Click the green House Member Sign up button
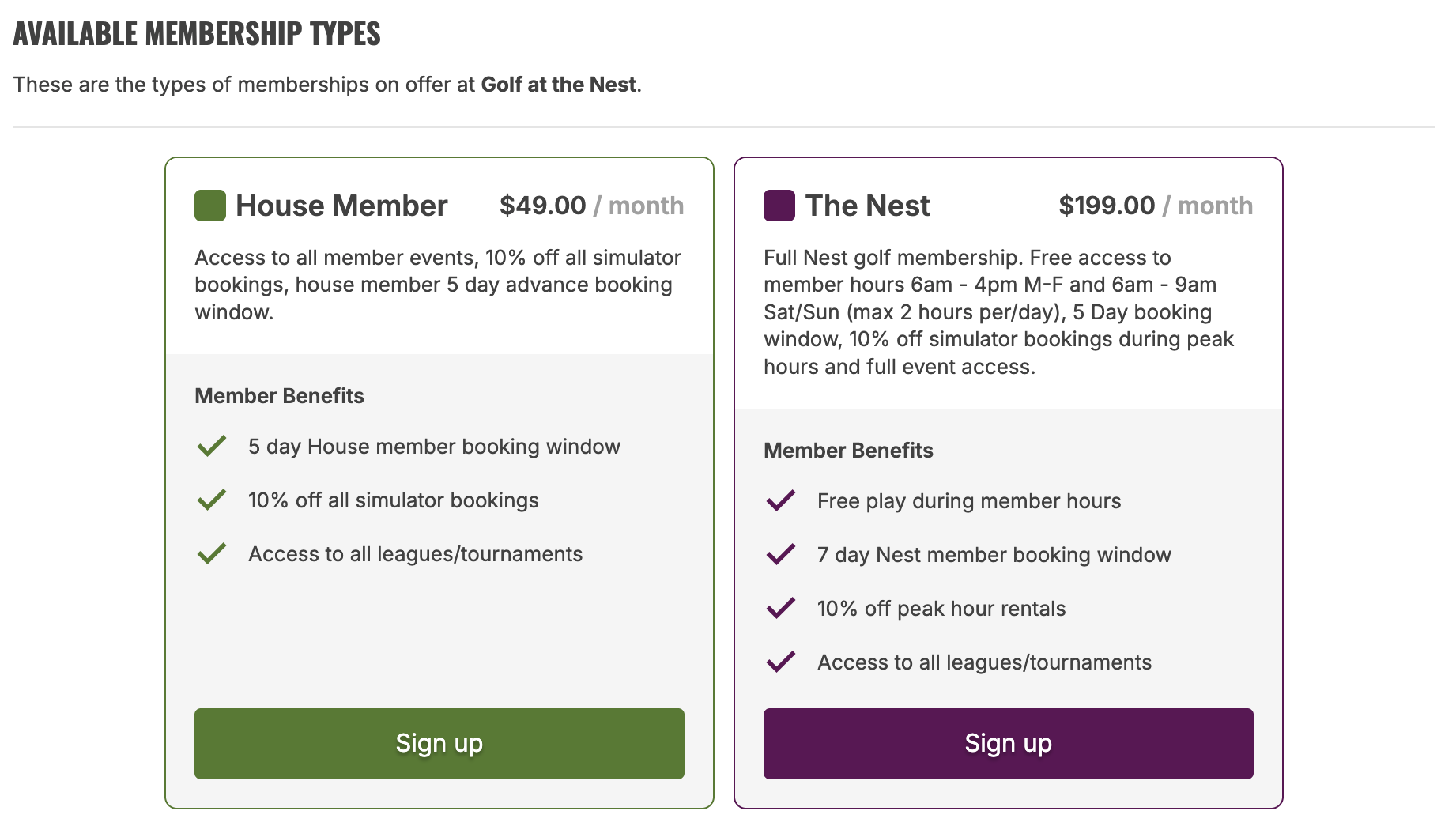Screen dimensions: 1456x830 [439, 743]
